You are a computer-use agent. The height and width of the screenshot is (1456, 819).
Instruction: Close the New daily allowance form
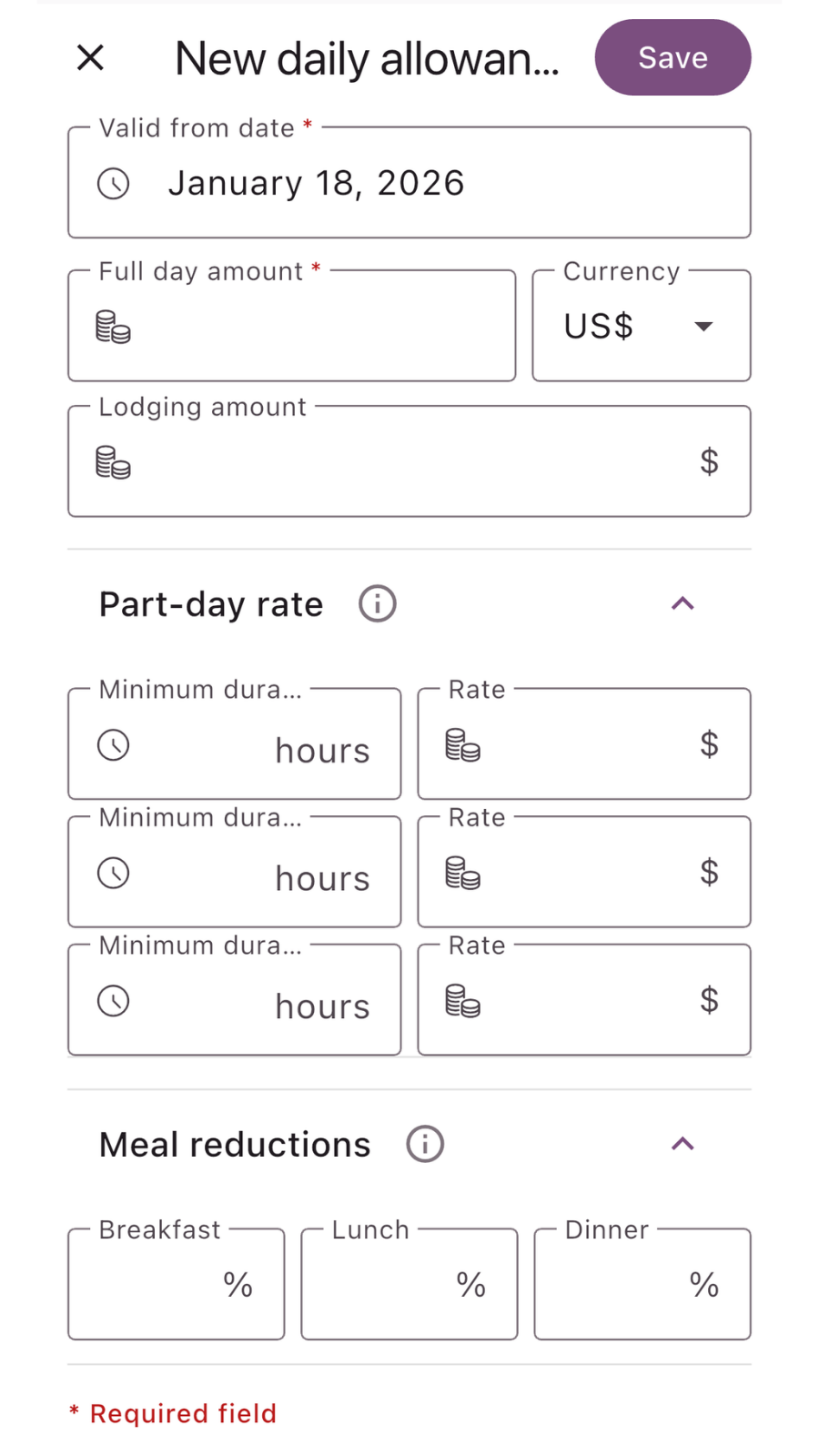(x=90, y=58)
